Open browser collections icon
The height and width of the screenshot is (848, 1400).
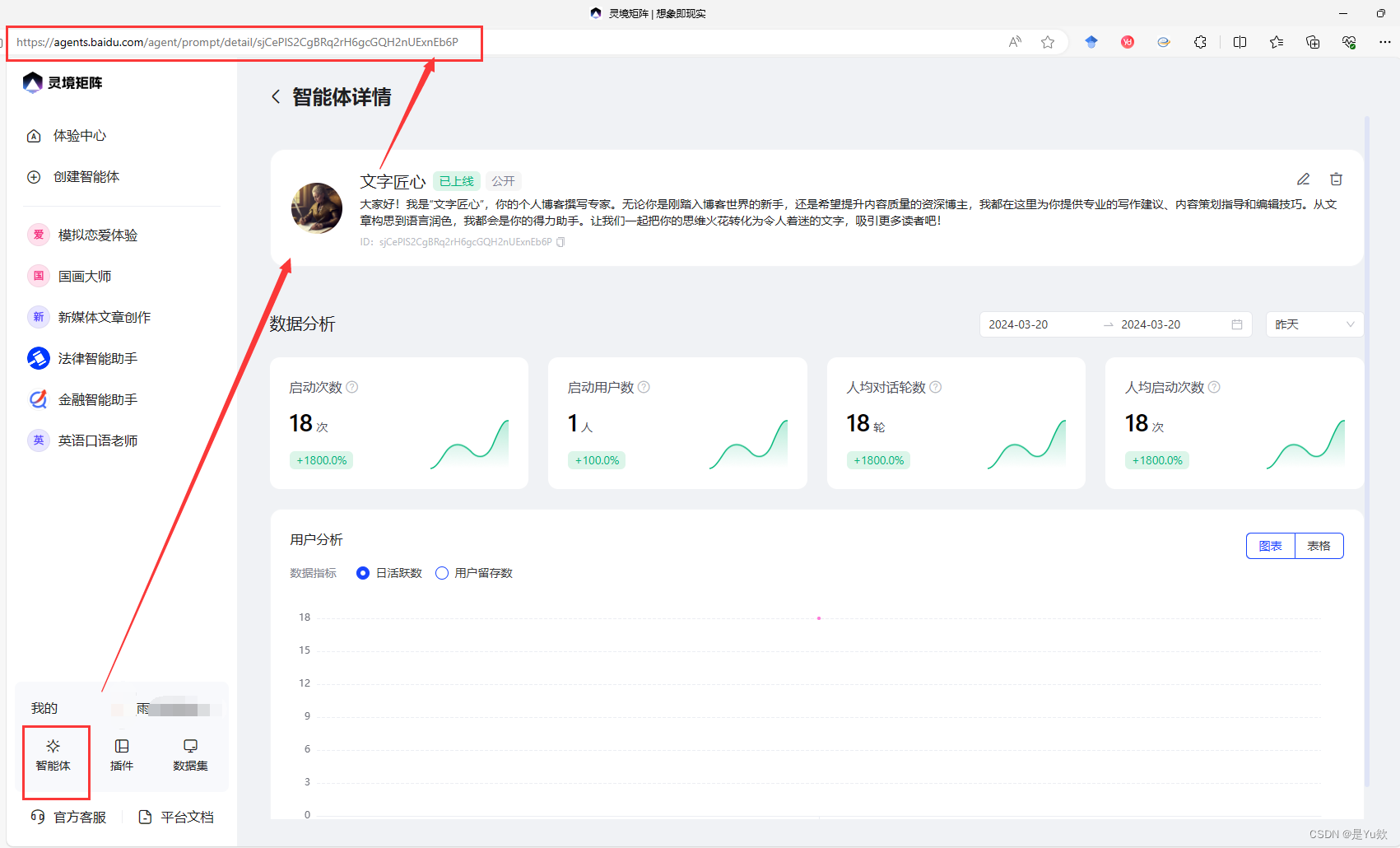1313,42
